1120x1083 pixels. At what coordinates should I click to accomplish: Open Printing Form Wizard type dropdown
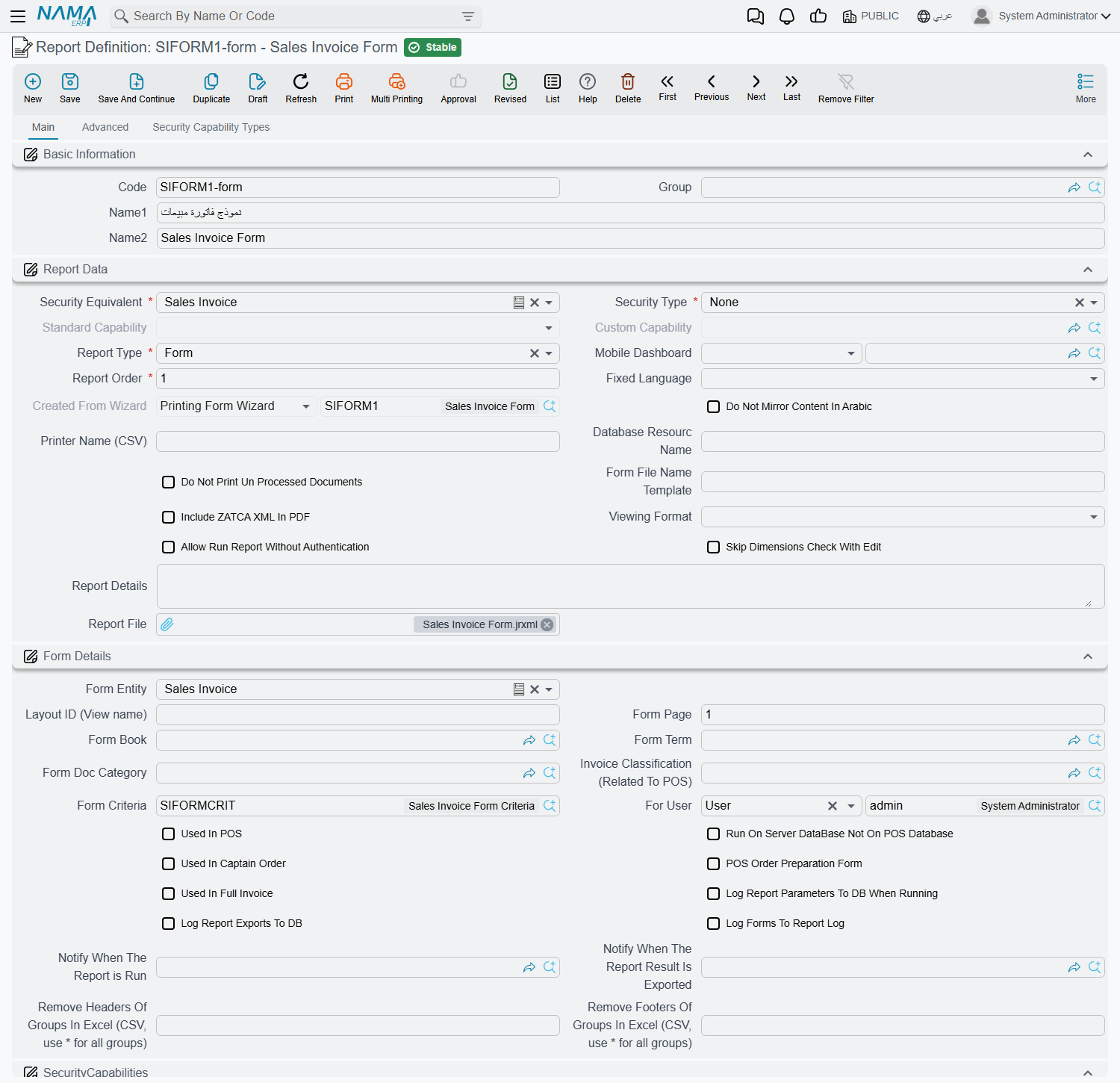[x=306, y=406]
